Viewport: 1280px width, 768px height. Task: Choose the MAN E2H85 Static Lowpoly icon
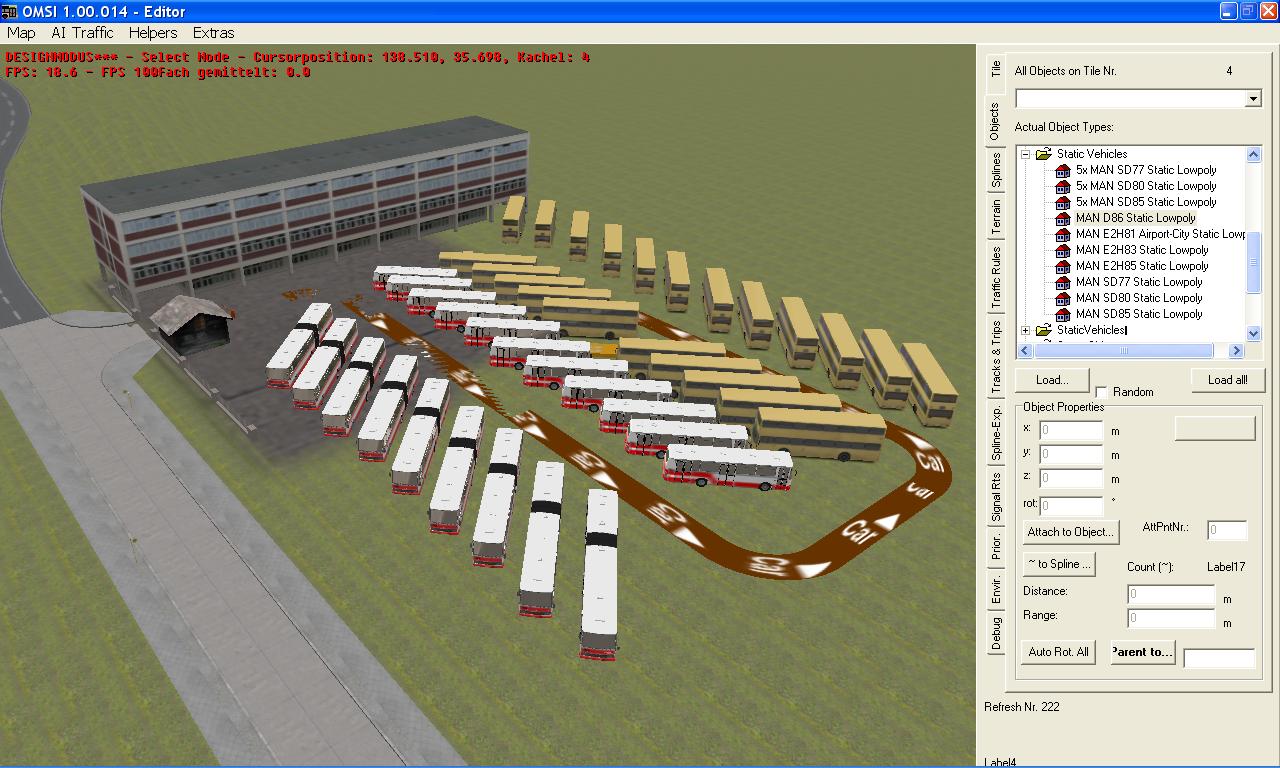pyautogui.click(x=1063, y=266)
